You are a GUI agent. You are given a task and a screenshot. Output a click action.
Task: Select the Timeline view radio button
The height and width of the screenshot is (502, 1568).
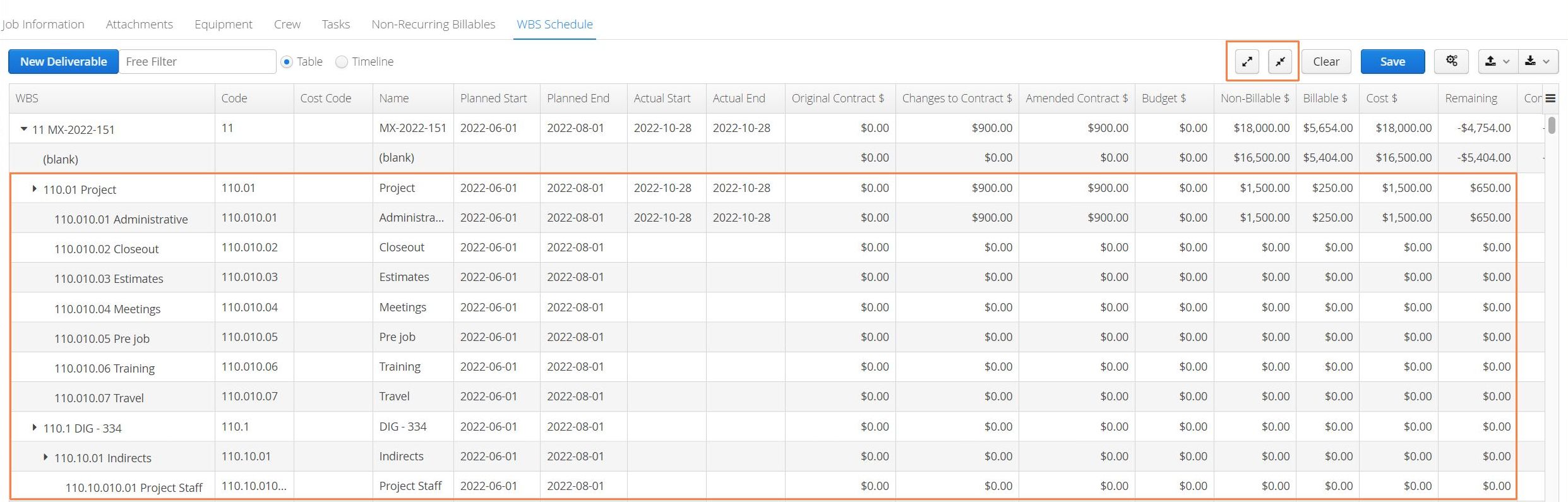click(x=342, y=62)
